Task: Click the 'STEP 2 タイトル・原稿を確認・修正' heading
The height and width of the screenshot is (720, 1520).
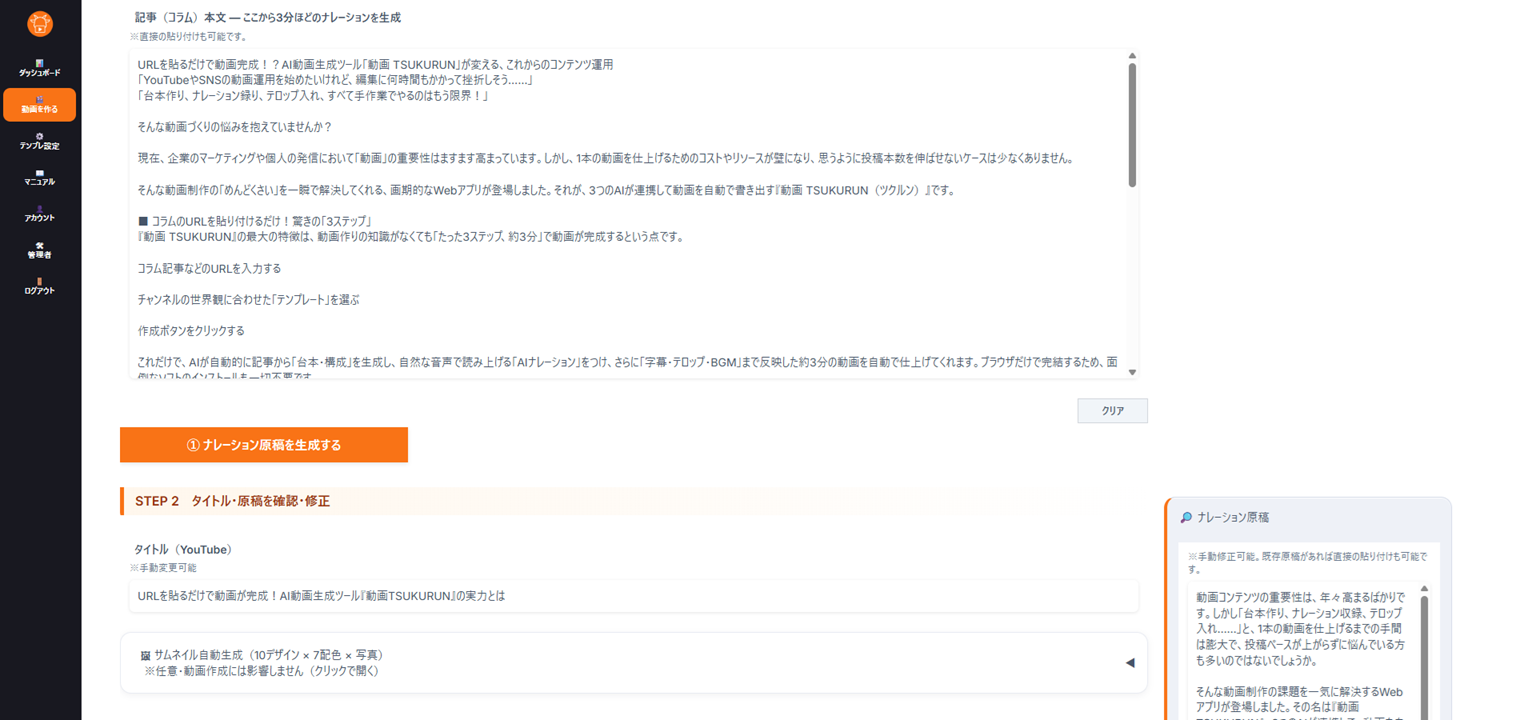Action: [x=232, y=501]
